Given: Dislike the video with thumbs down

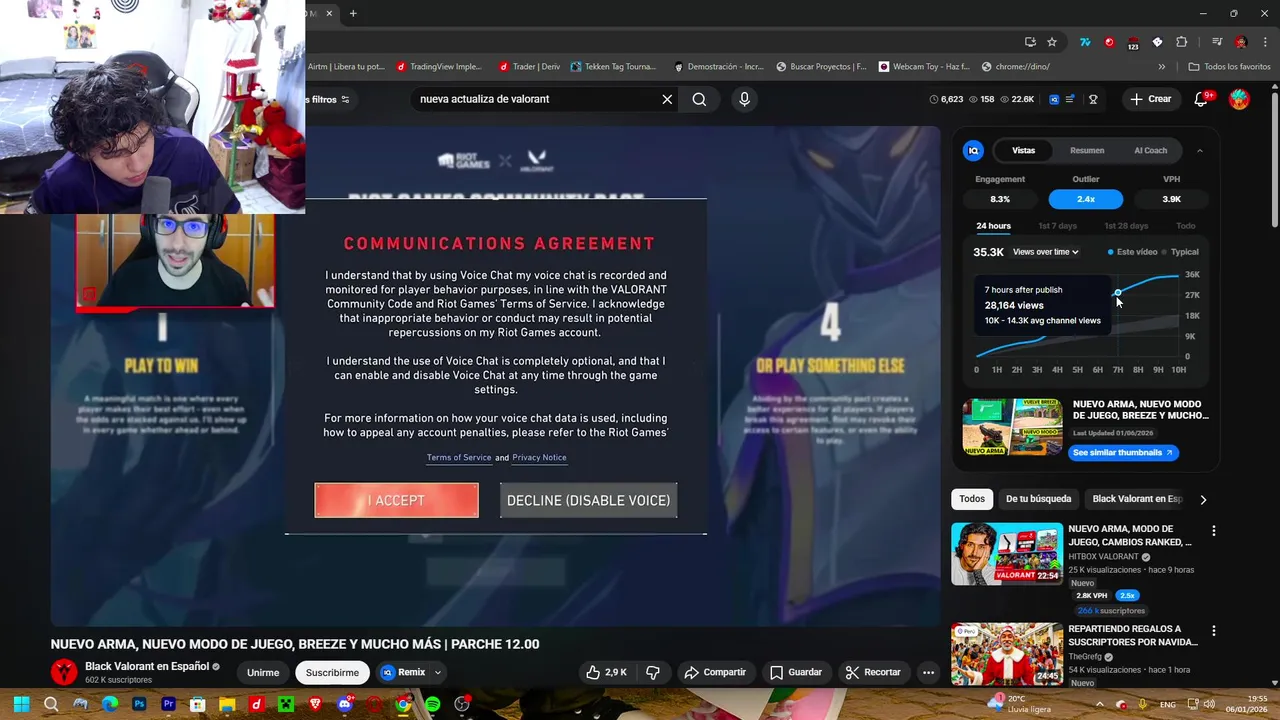Looking at the screenshot, I should 652,672.
